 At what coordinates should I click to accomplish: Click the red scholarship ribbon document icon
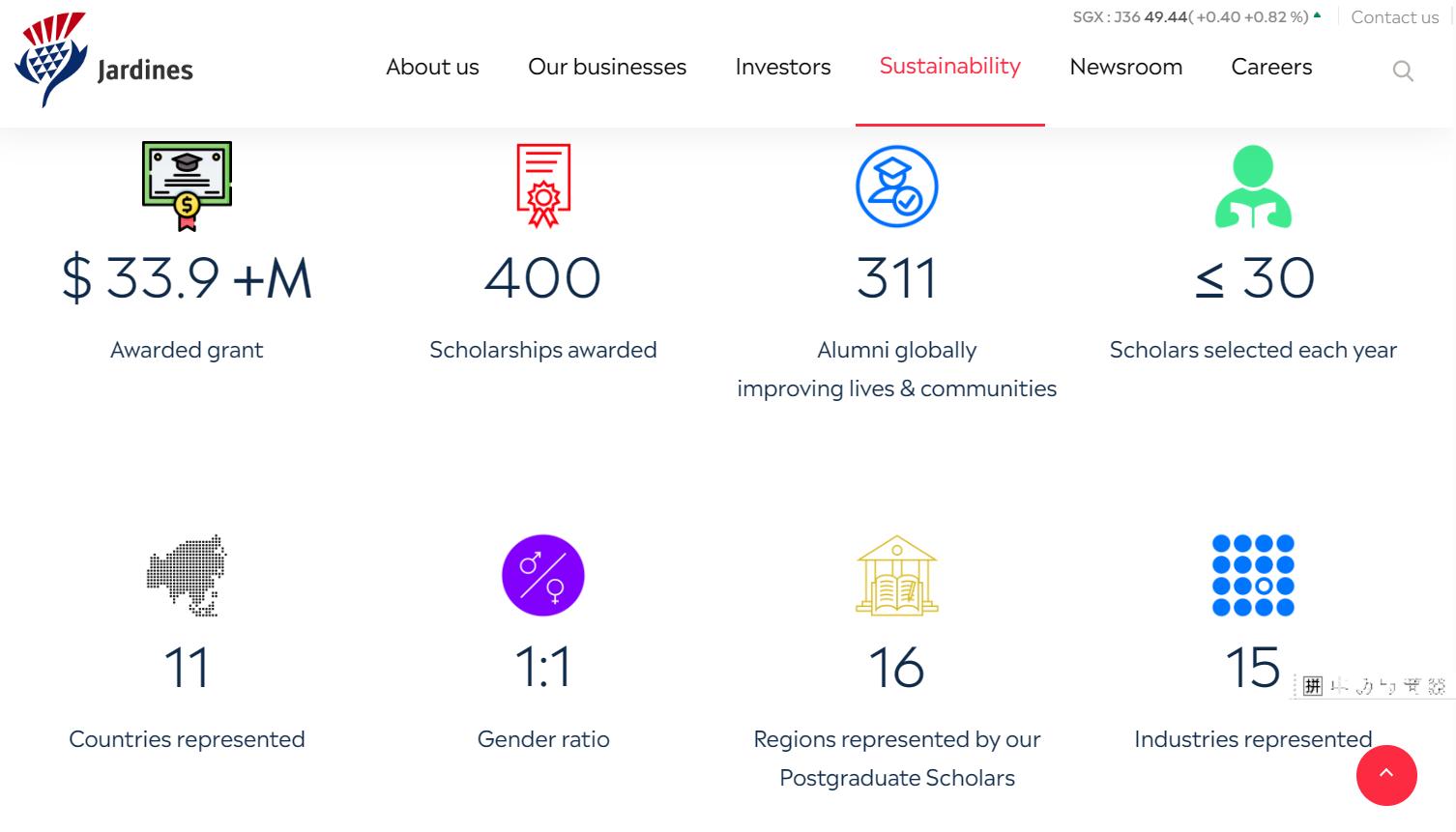(543, 186)
